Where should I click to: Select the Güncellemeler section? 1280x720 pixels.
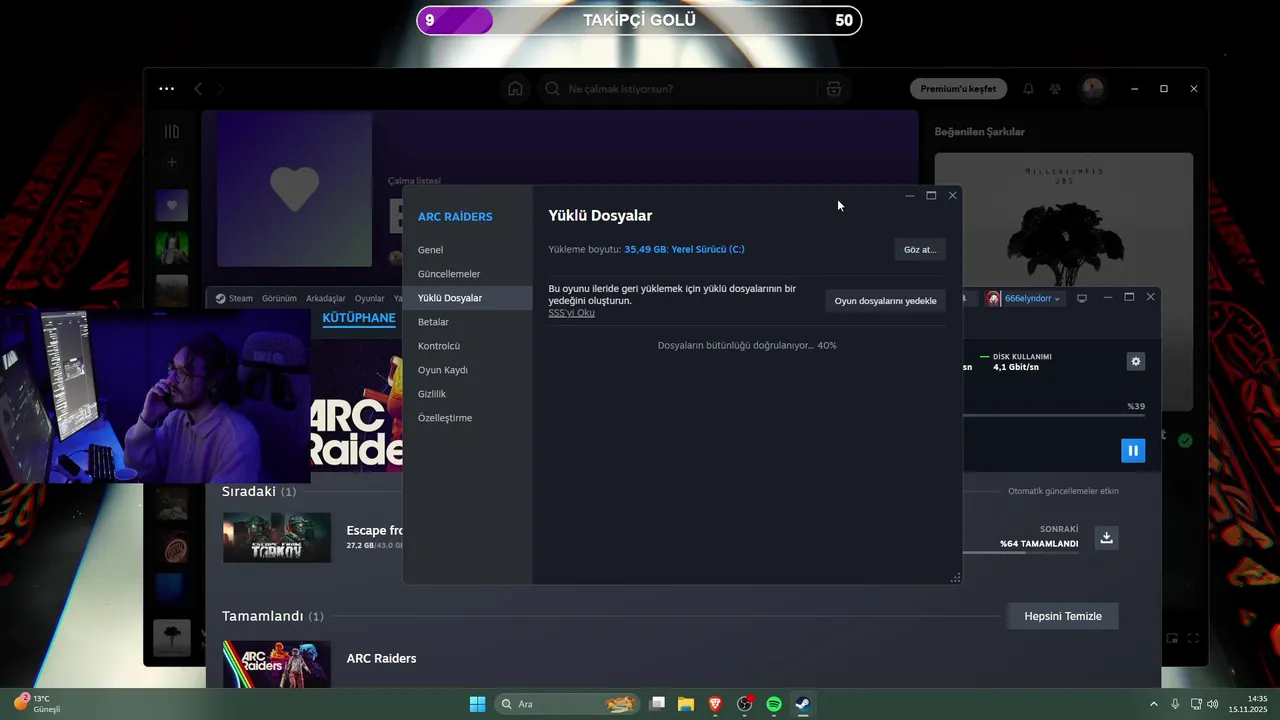click(468, 274)
